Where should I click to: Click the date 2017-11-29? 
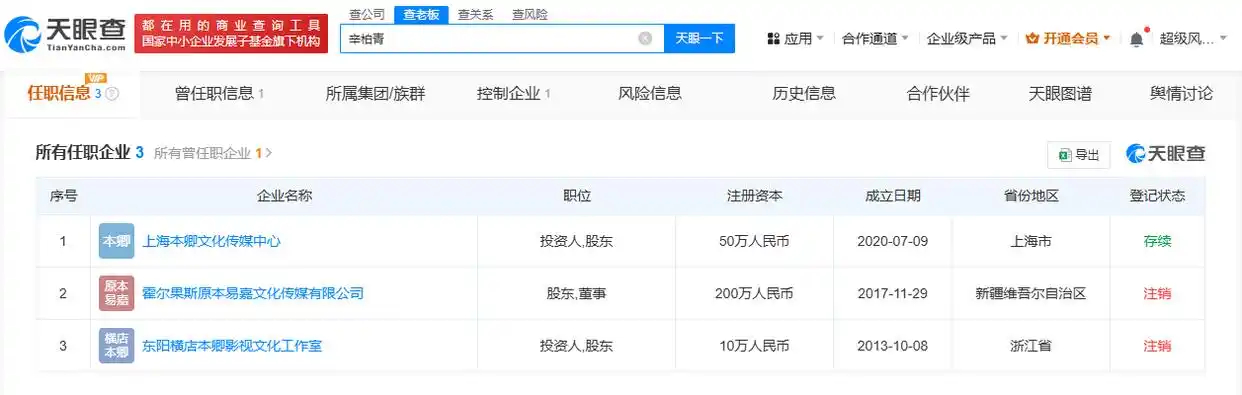892,294
